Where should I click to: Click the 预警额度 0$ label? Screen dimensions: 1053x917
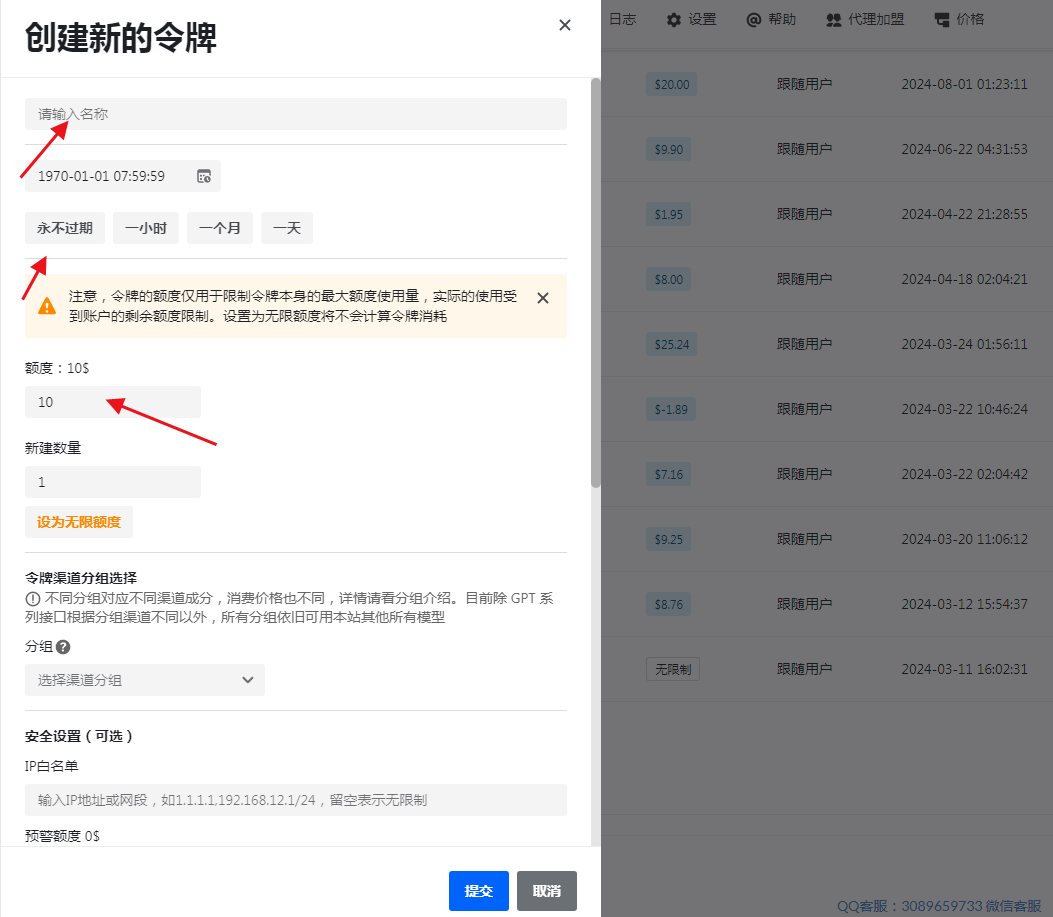tap(62, 836)
